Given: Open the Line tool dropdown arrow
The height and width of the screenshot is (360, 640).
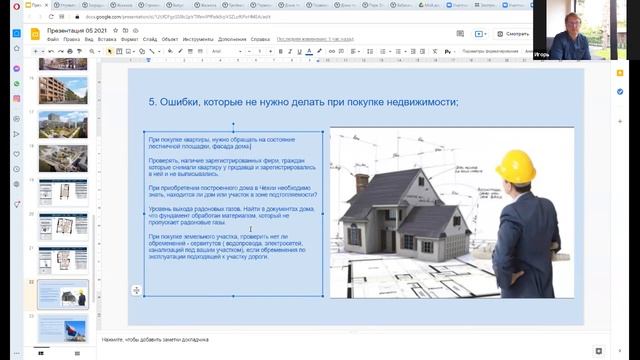Looking at the screenshot, I should click(159, 51).
